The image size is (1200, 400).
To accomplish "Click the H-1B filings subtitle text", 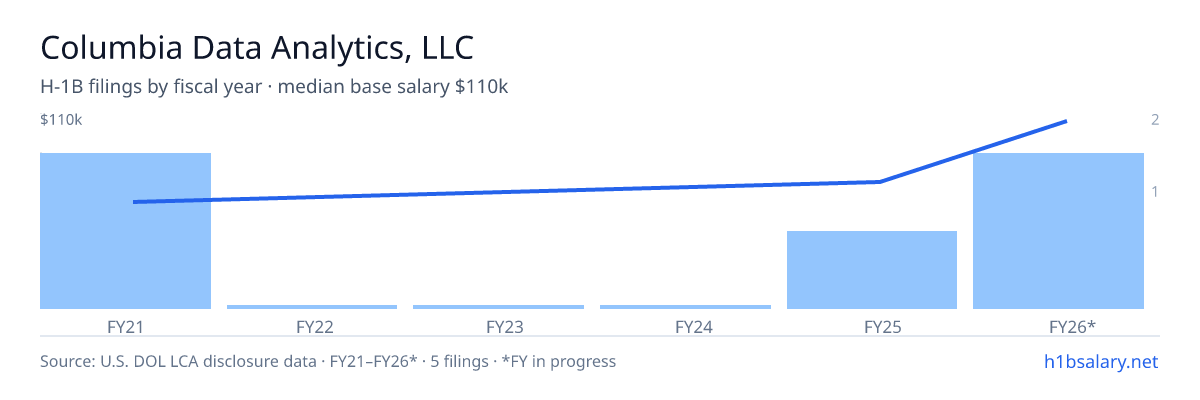I will 275,87.
